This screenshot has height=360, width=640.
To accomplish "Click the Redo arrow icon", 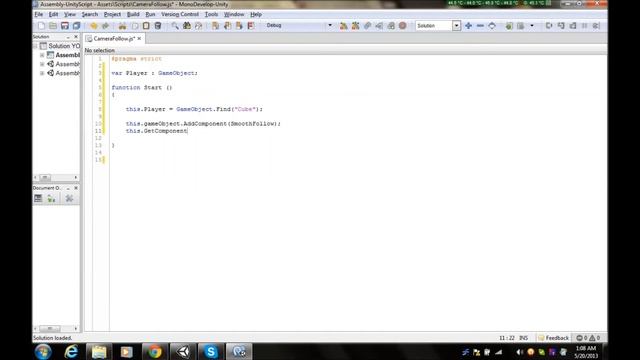I will tap(105, 26).
